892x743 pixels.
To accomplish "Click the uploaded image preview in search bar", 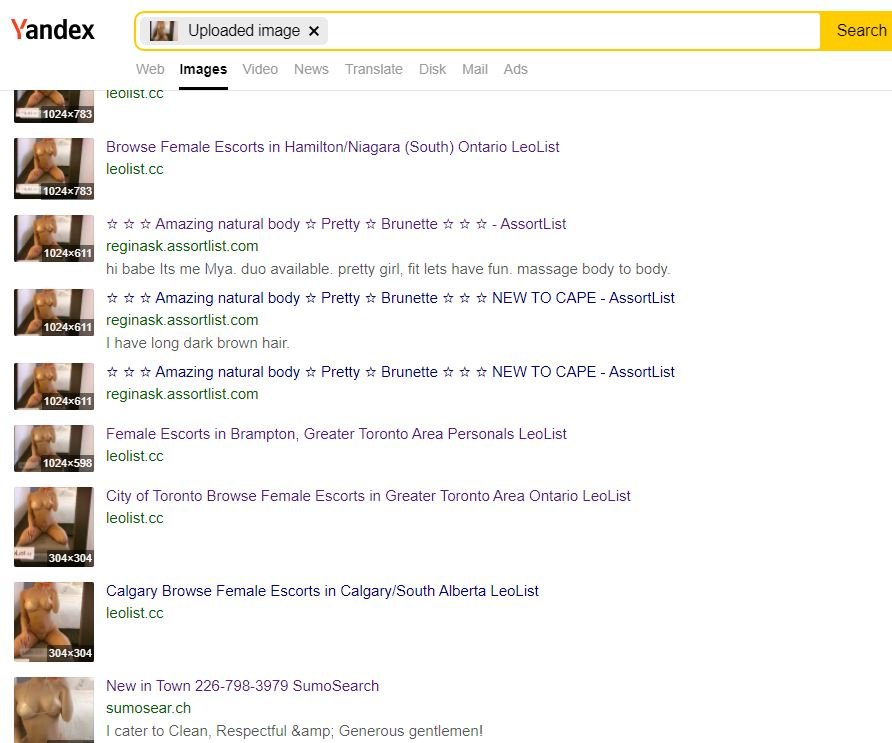I will click(x=163, y=31).
